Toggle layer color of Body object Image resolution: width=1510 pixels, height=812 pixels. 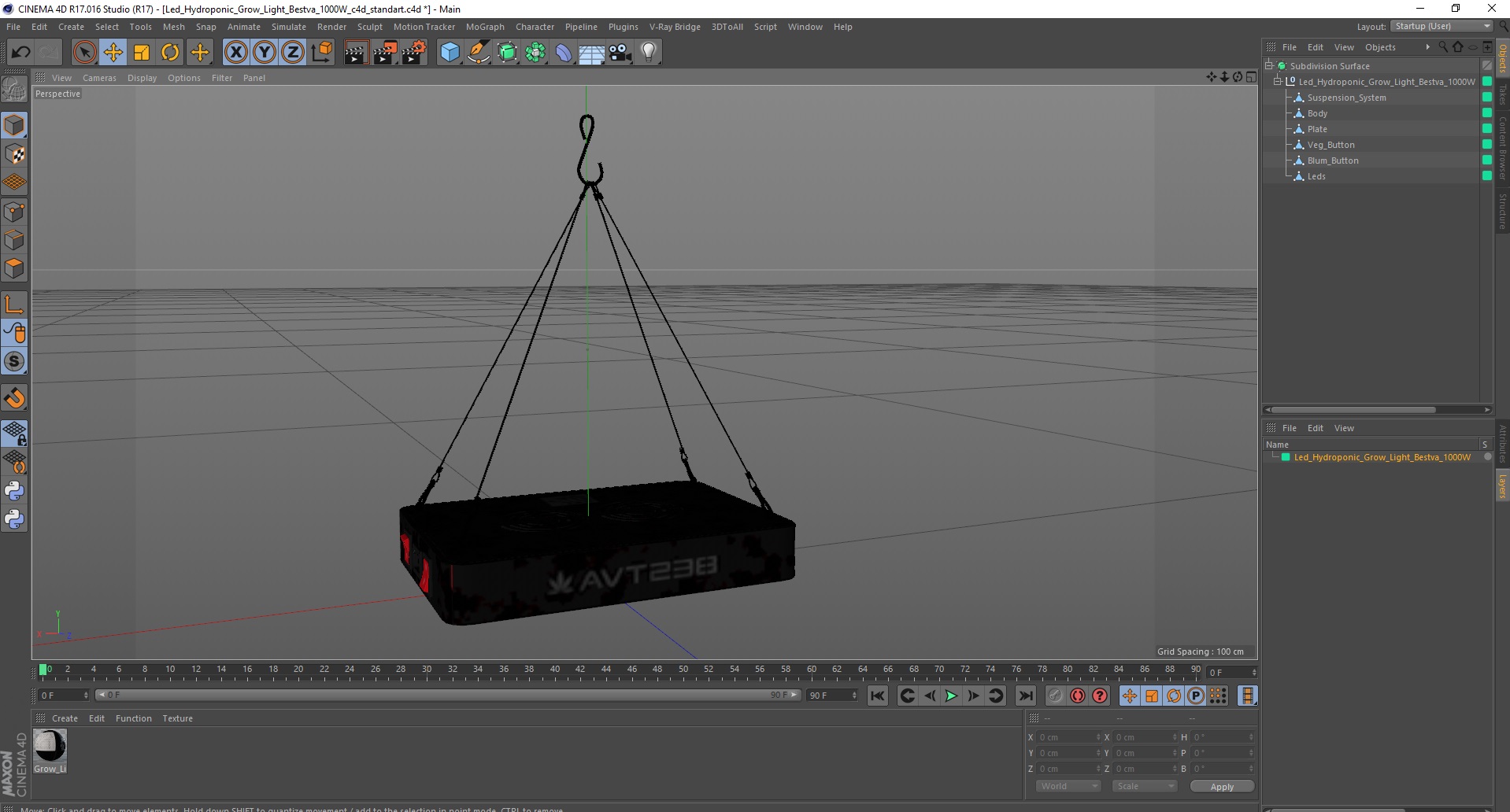[1486, 113]
